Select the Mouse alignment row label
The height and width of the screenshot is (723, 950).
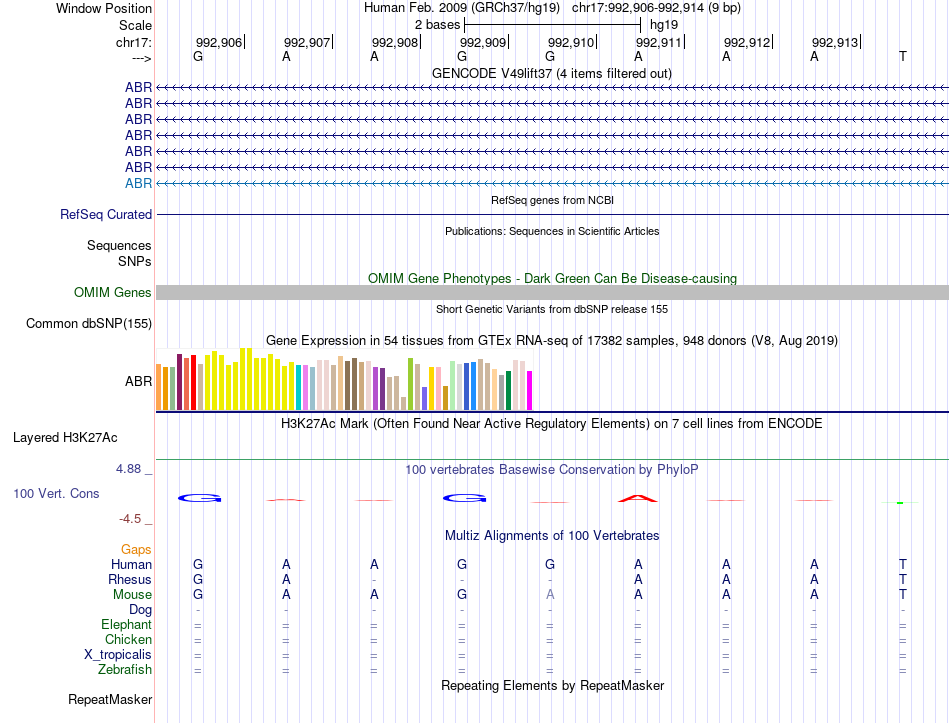[132, 595]
